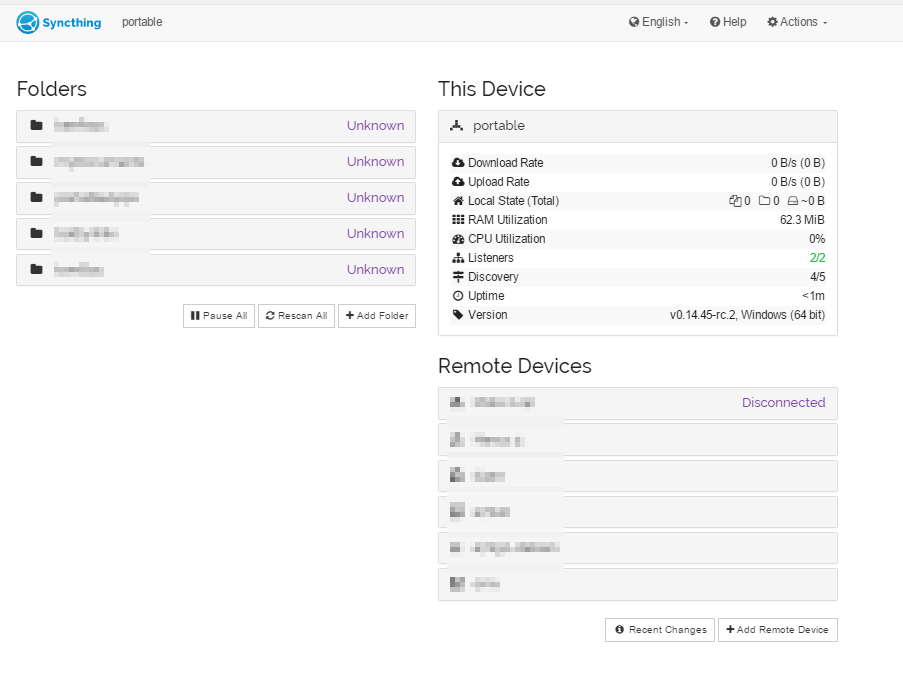
Task: Click the Recent Changes button
Action: tap(659, 630)
